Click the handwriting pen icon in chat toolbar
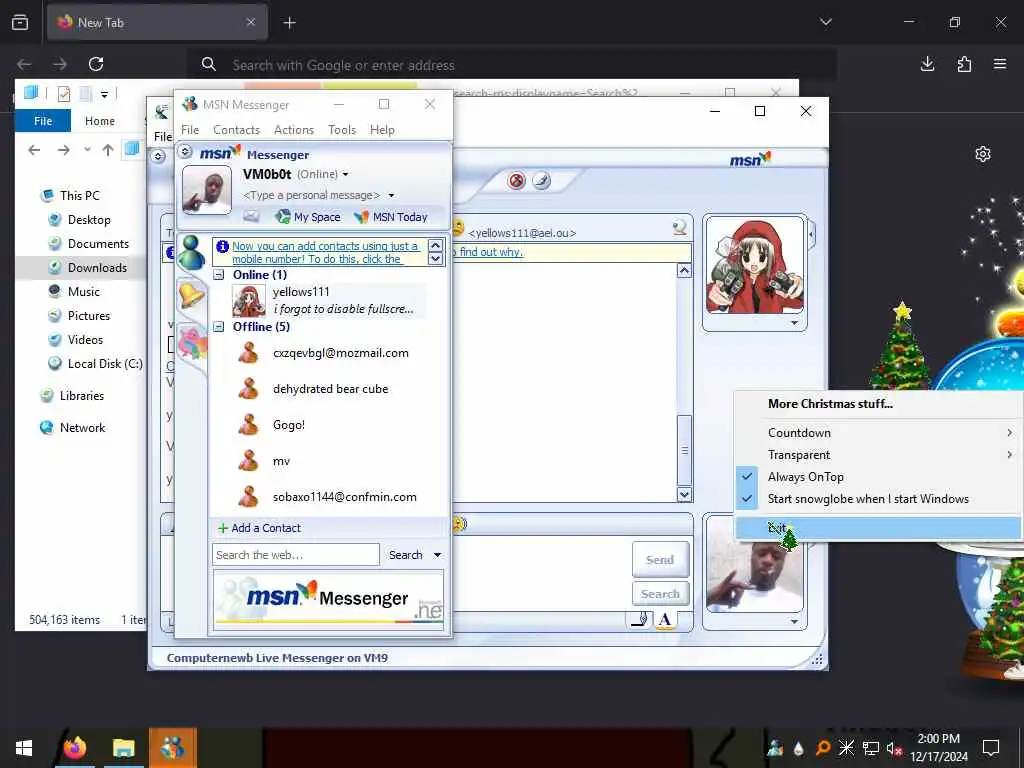 [541, 180]
